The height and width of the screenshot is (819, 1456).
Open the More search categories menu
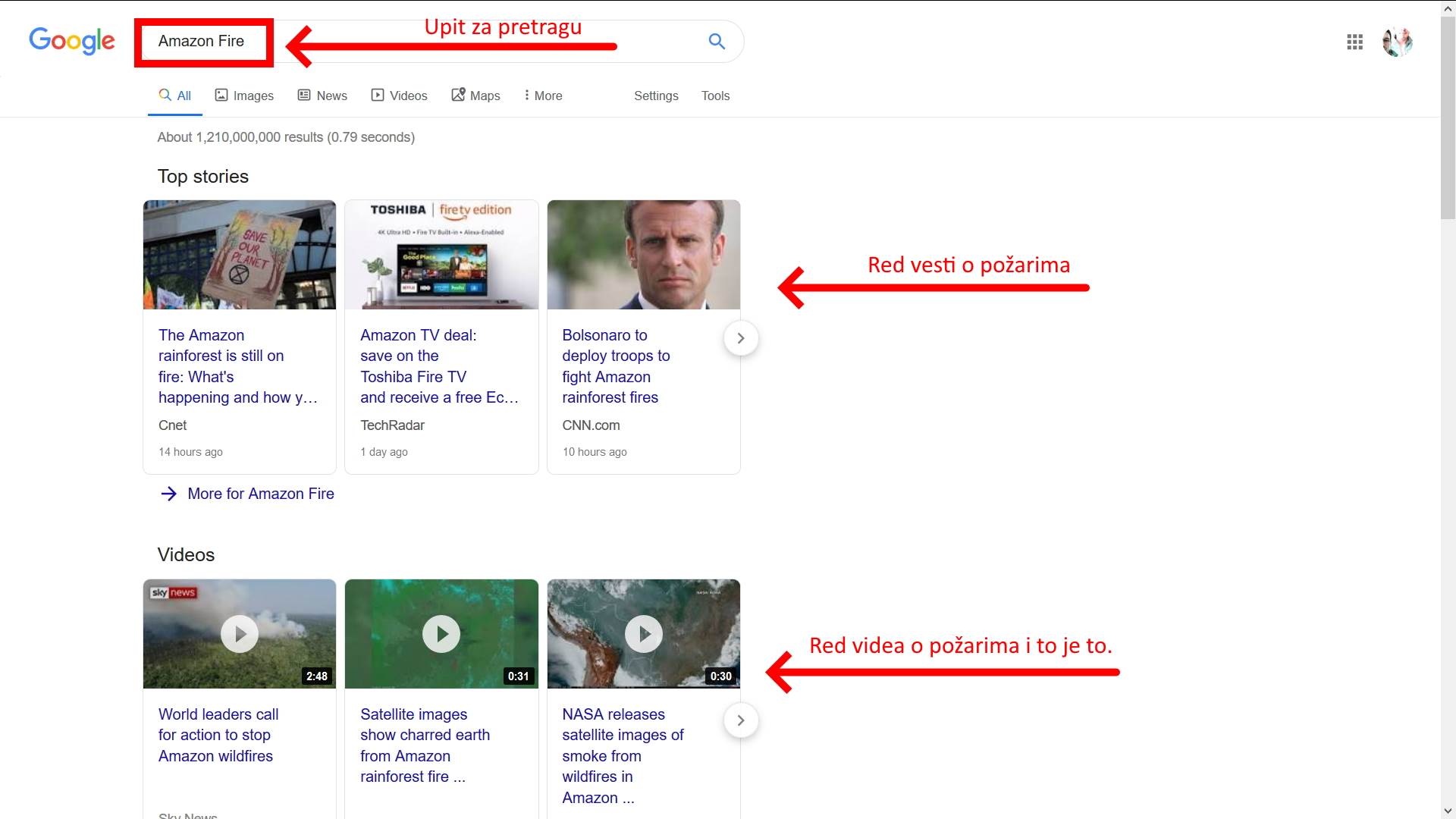[543, 96]
